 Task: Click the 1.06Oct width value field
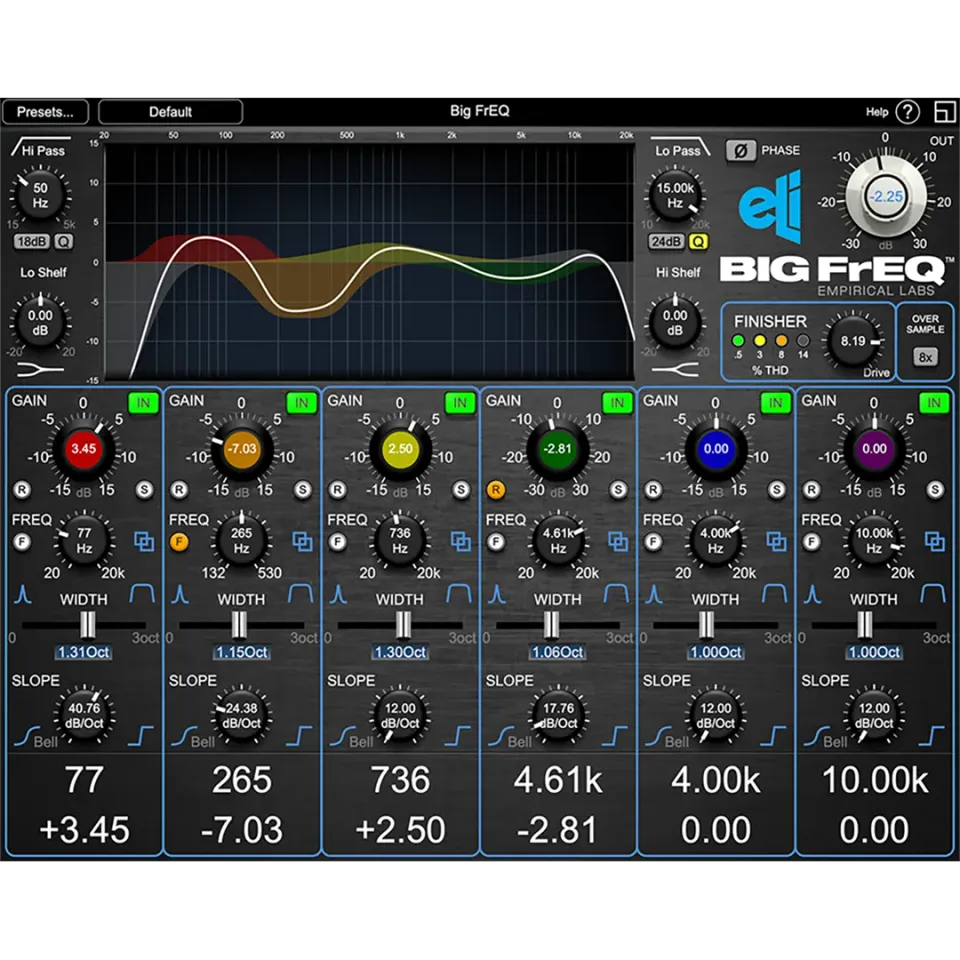click(x=557, y=653)
